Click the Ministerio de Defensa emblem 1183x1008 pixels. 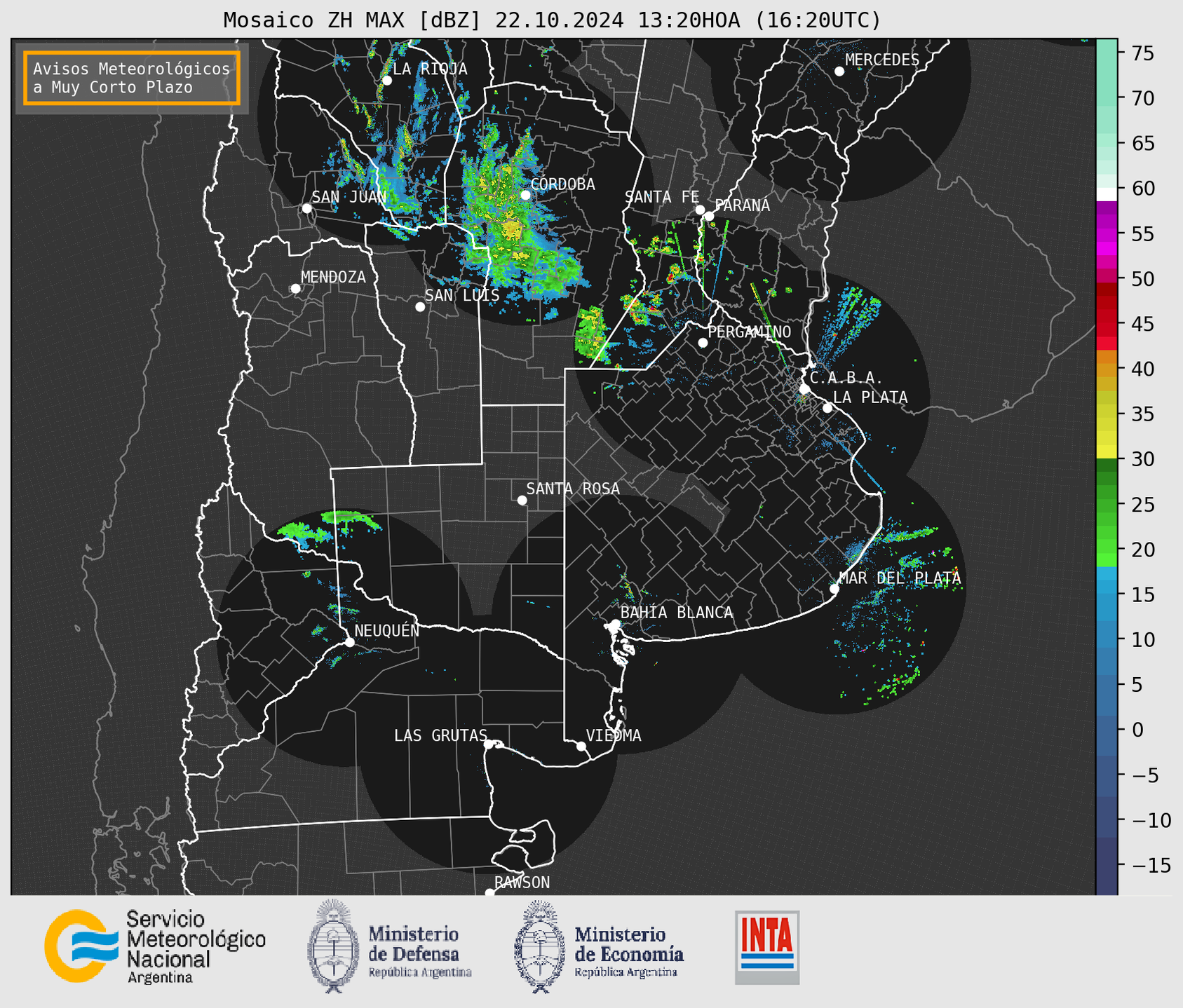pos(332,946)
